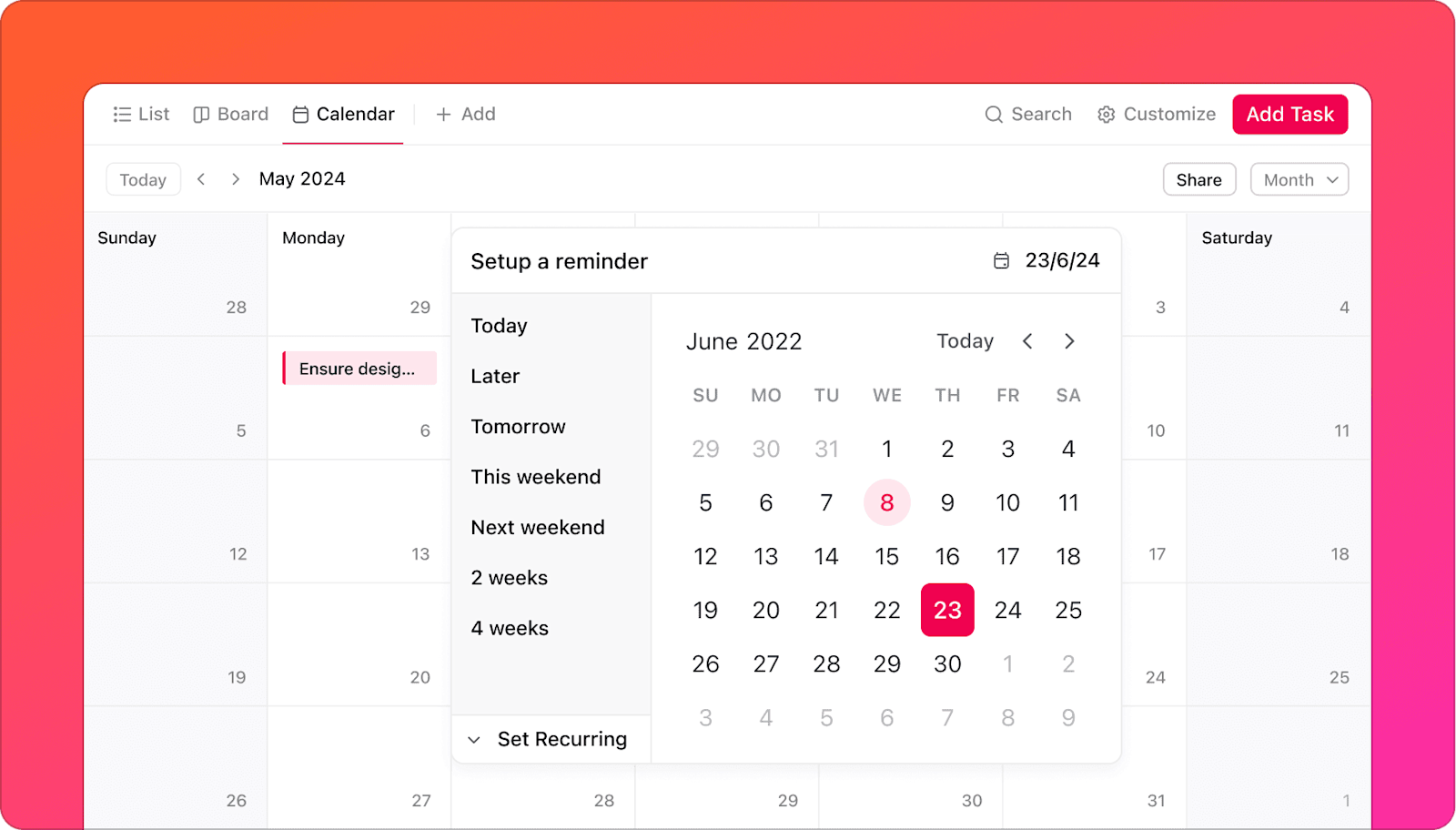Open the Customize settings gear icon
This screenshot has width=1456, height=830.
pyautogui.click(x=1106, y=114)
